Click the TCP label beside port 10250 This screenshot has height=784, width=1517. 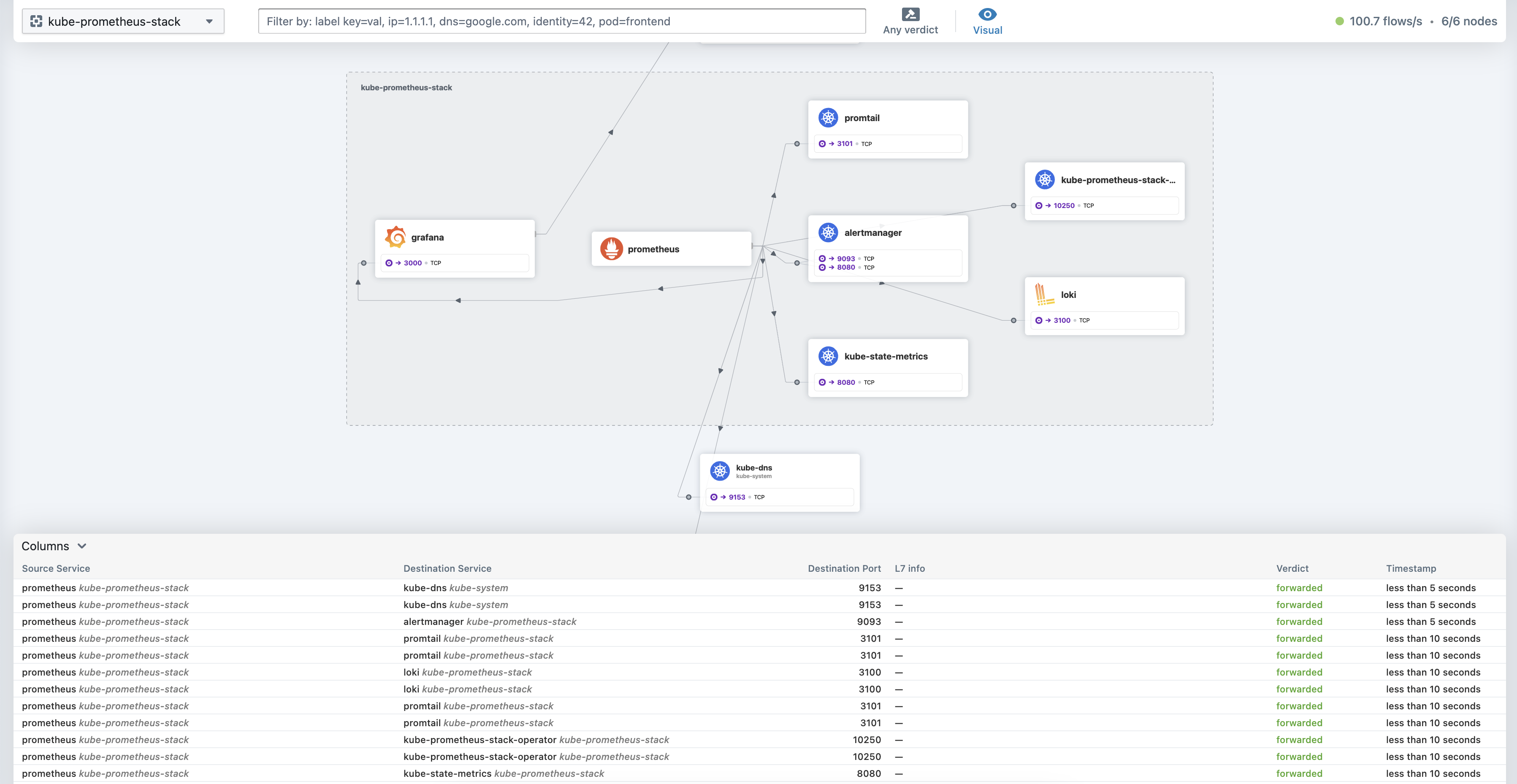click(1088, 206)
